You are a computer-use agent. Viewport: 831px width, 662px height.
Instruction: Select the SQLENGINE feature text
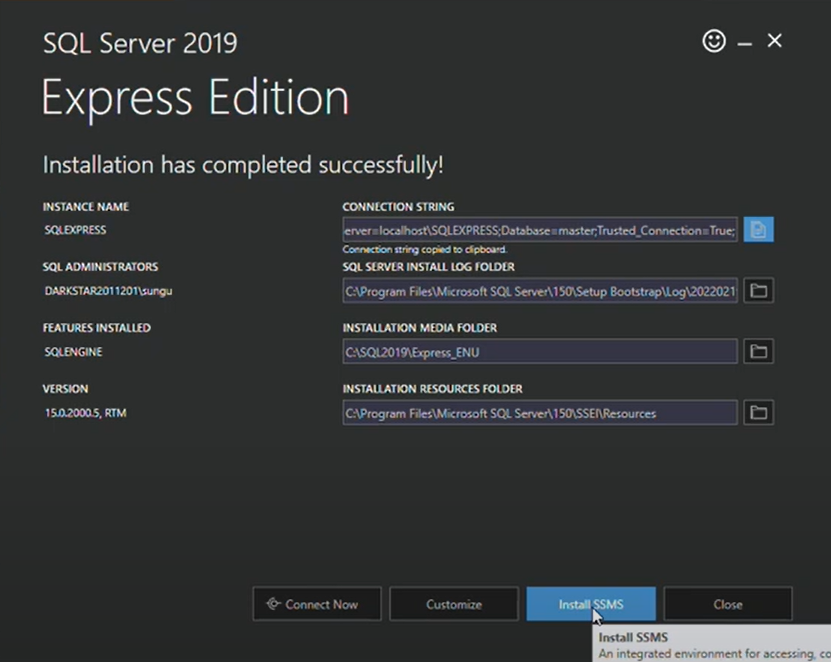(x=73, y=352)
